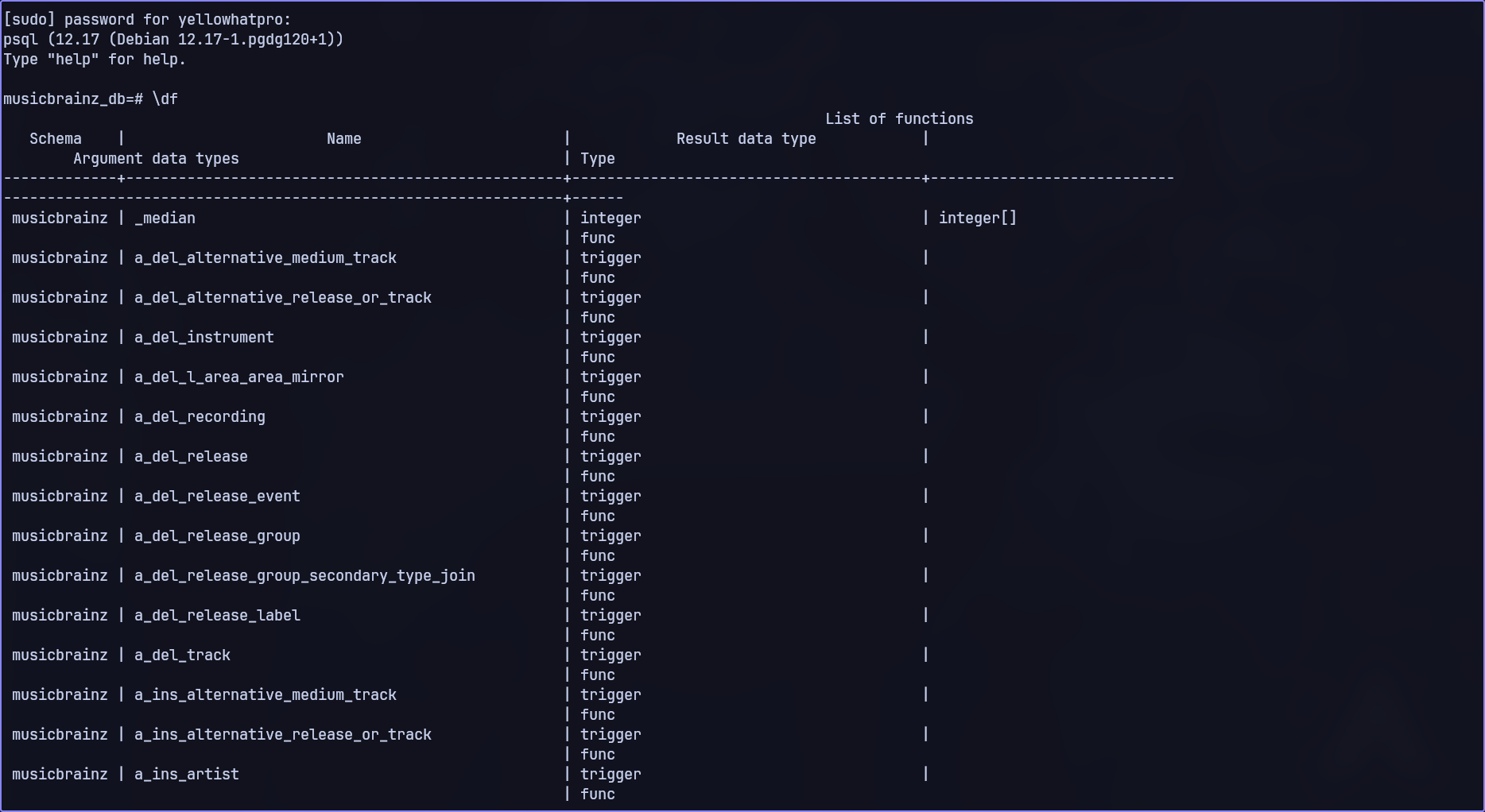Click 'musicbrainz' schema in a_ins_artist row
Image resolution: width=1485 pixels, height=812 pixels.
pyautogui.click(x=60, y=775)
